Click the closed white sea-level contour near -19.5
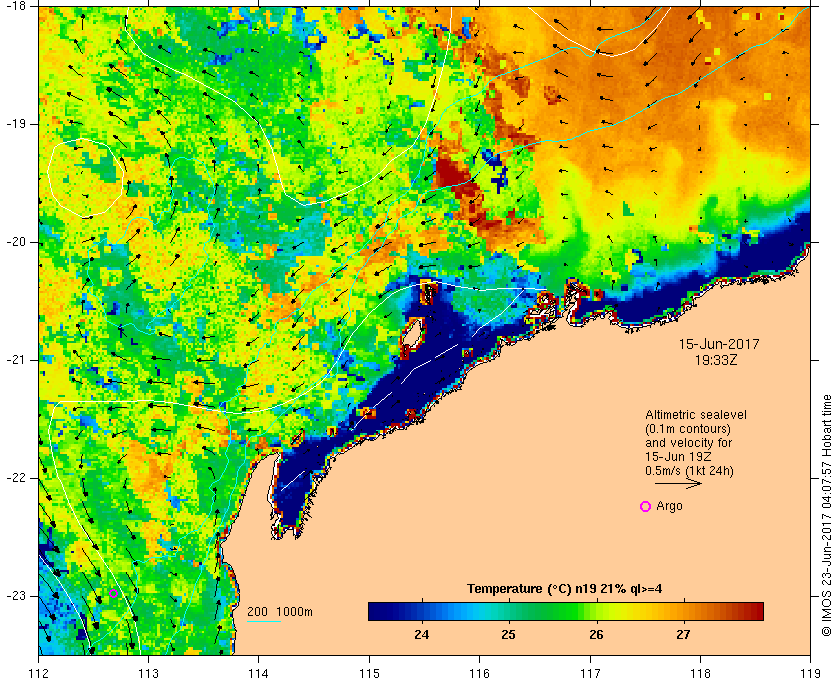 (86, 178)
